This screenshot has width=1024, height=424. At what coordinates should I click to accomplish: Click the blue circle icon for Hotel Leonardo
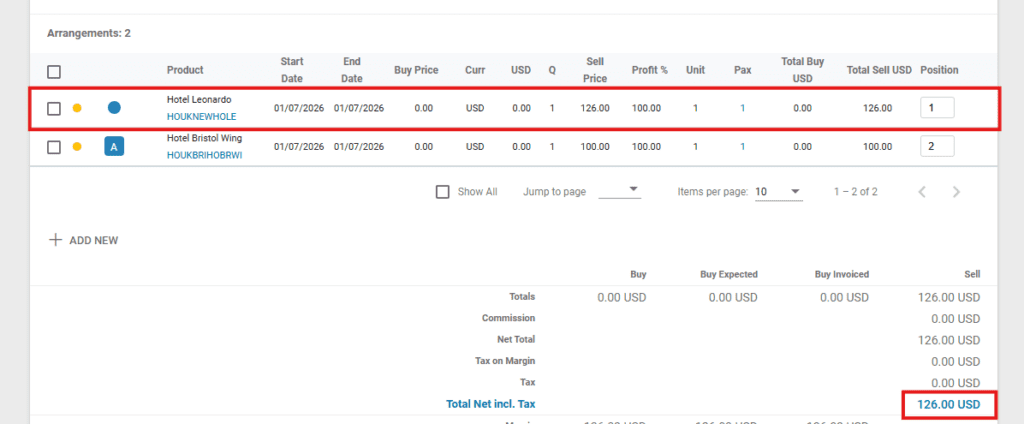point(114,108)
